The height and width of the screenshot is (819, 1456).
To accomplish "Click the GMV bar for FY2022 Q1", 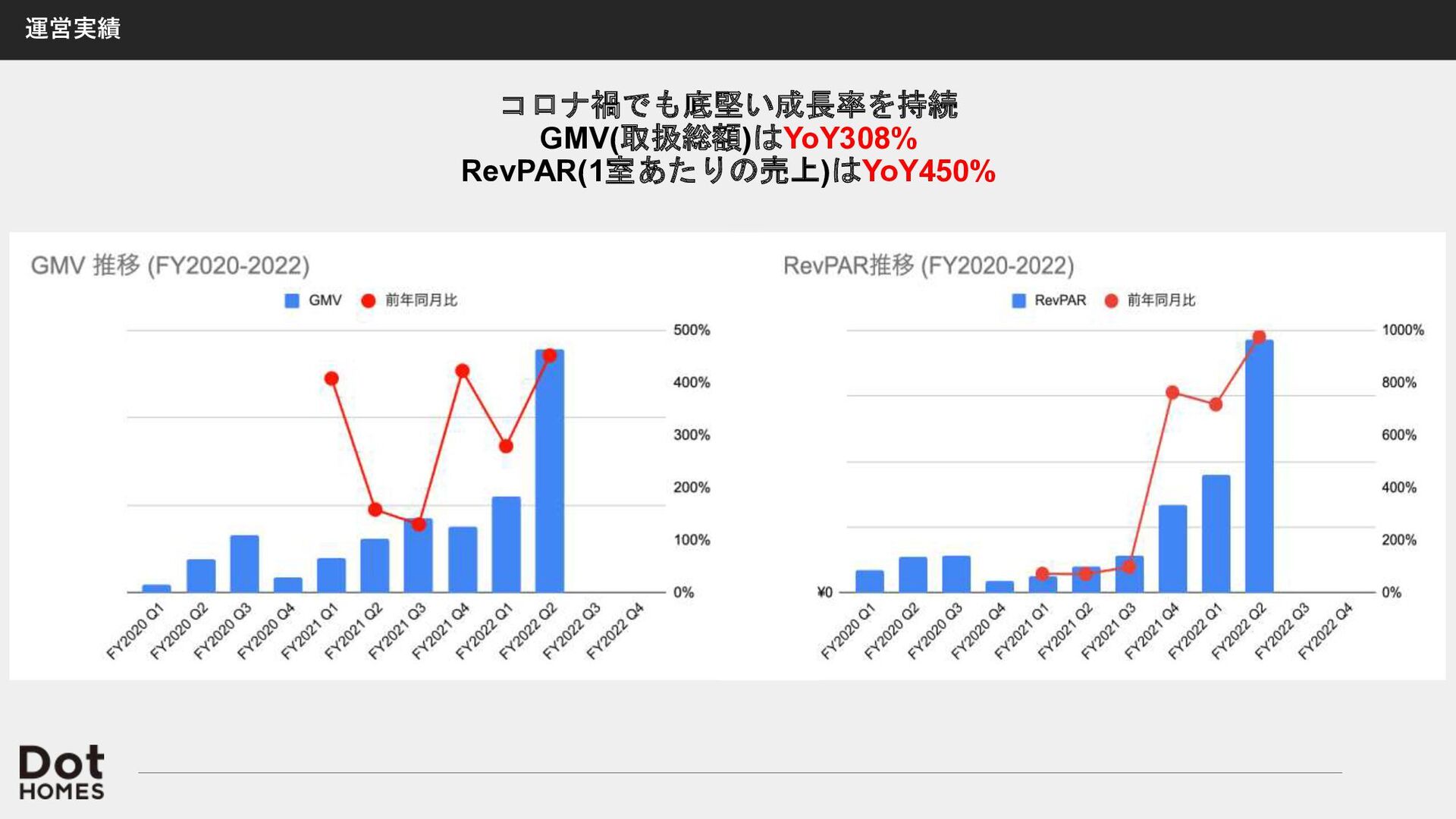I will tap(506, 544).
